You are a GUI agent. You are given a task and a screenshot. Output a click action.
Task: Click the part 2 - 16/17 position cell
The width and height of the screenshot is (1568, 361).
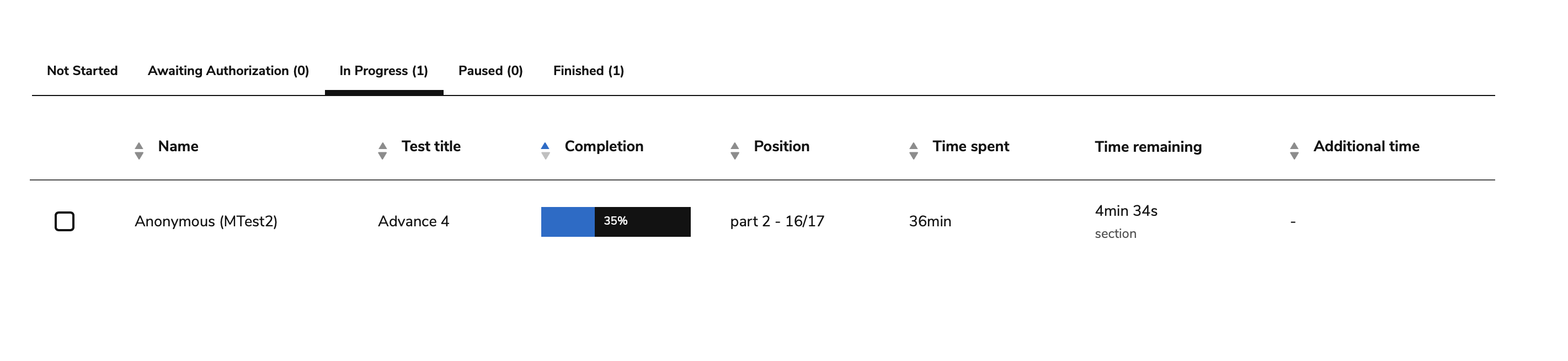(777, 221)
